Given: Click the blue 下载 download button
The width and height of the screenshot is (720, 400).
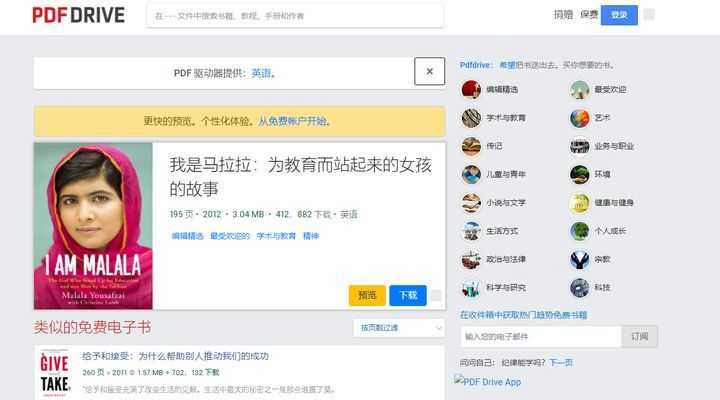Looking at the screenshot, I should tap(408, 295).
